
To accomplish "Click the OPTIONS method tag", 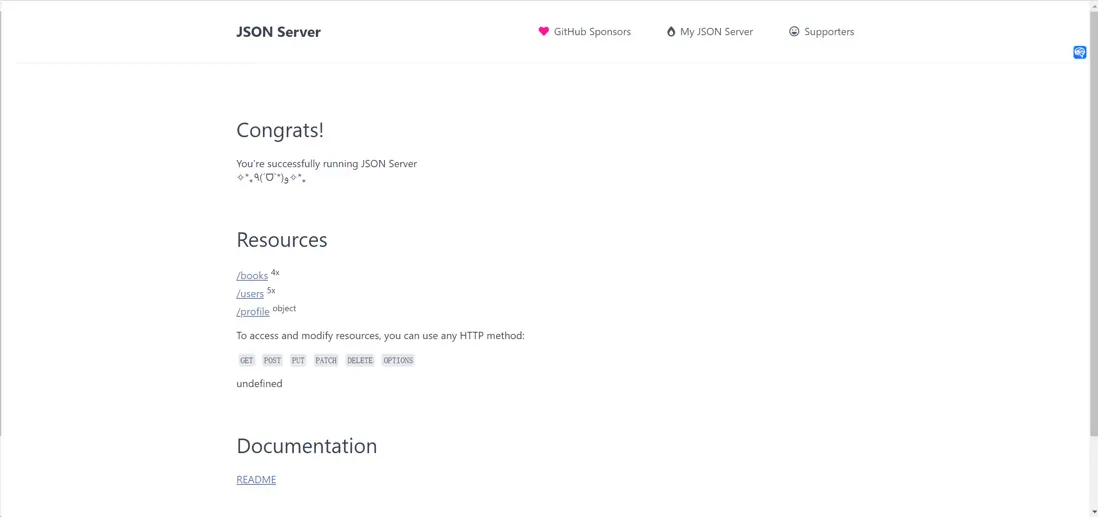I will pos(398,361).
